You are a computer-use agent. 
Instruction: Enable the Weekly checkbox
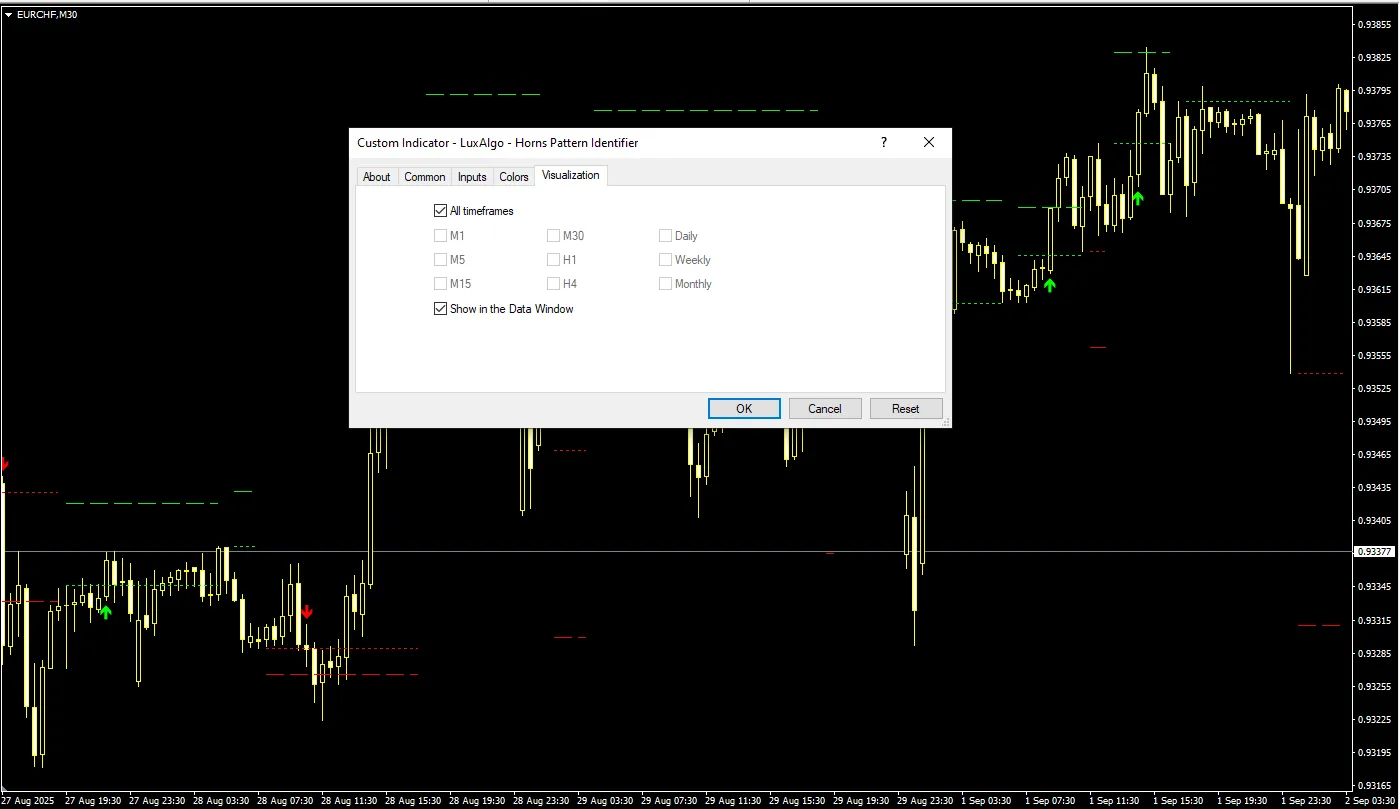click(x=665, y=259)
